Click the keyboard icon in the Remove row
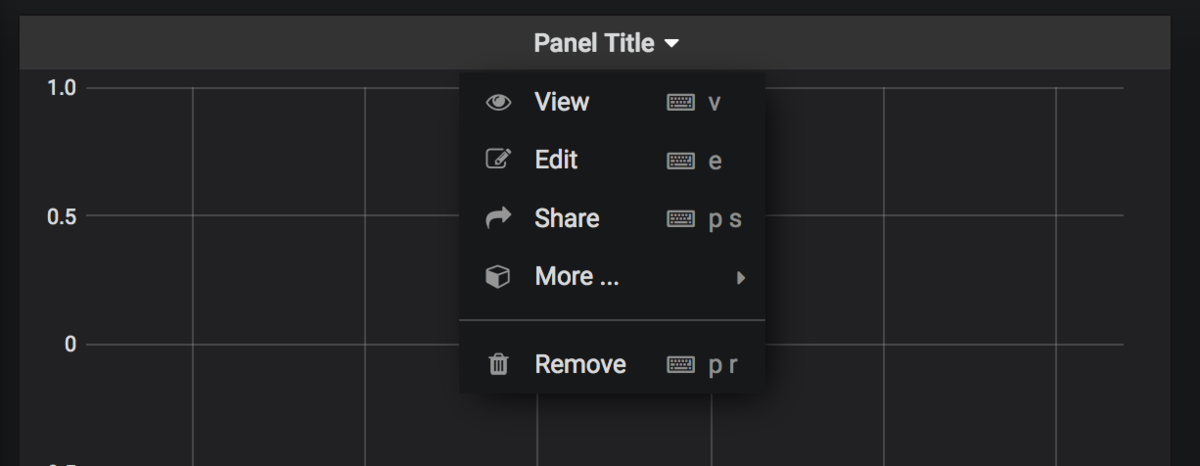Image resolution: width=1200 pixels, height=466 pixels. [x=681, y=365]
